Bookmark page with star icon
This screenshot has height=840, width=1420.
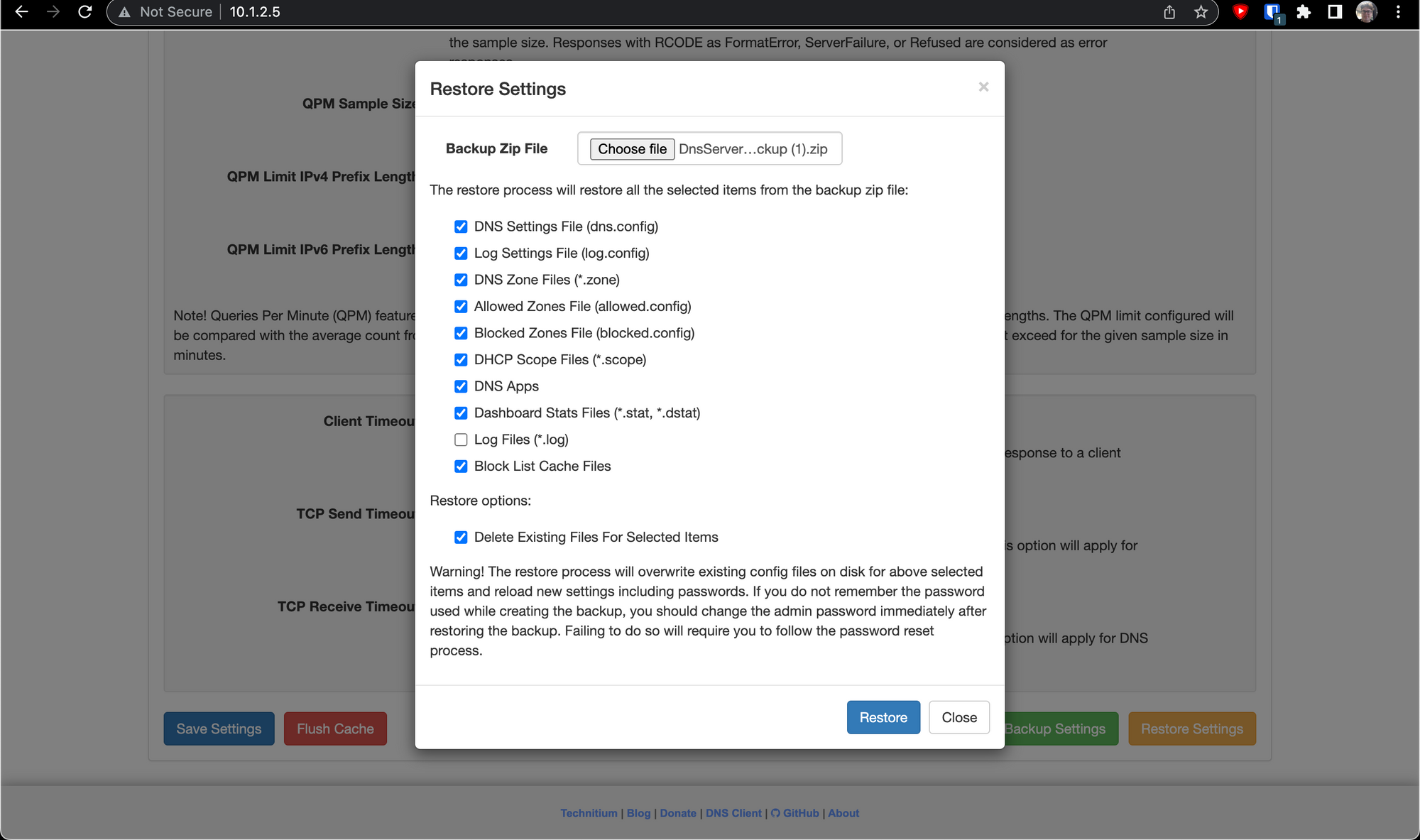(1201, 12)
